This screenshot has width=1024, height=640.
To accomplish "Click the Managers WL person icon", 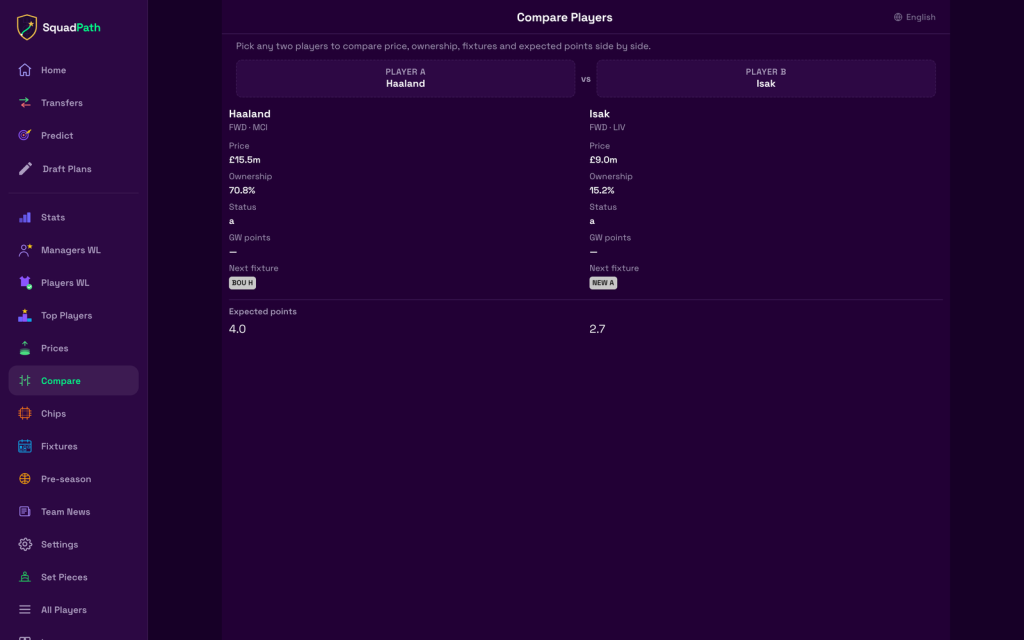I will [x=25, y=250].
